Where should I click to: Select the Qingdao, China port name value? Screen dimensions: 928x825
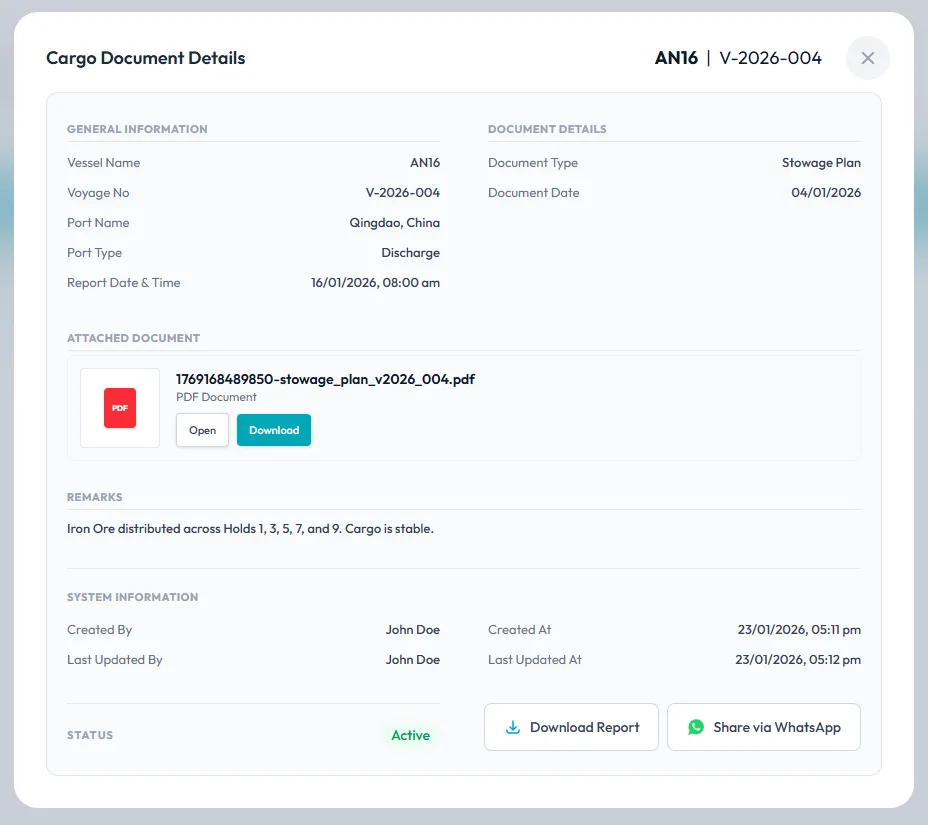coord(394,223)
